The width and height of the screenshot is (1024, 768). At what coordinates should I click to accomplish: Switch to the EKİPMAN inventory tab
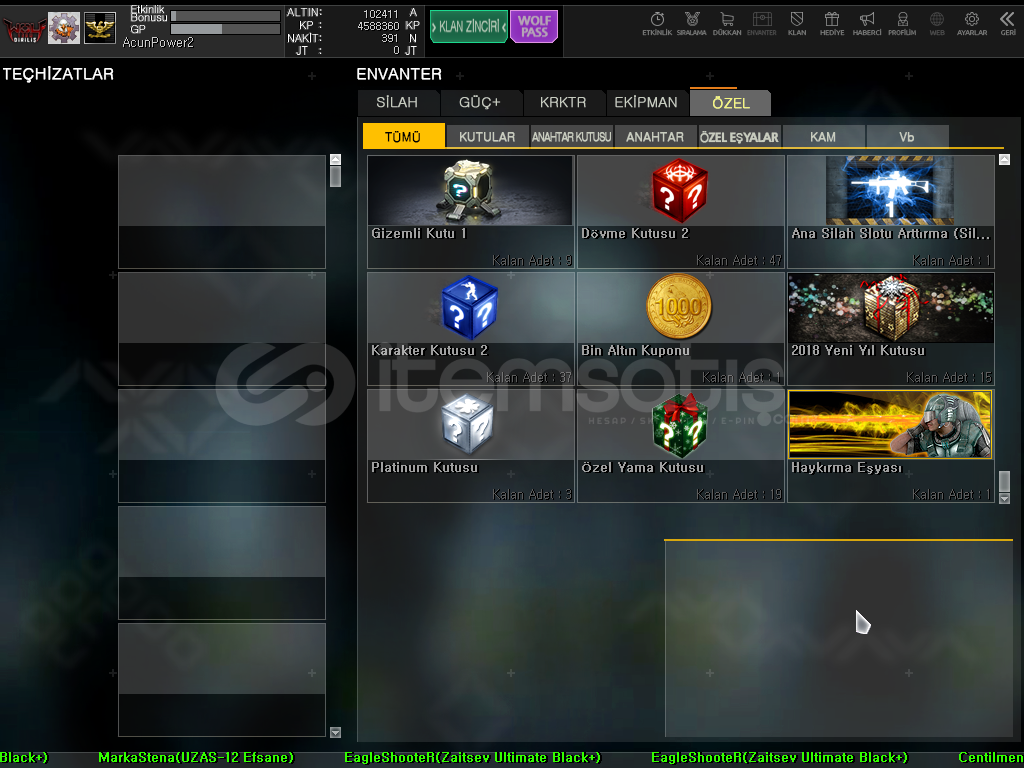tap(646, 103)
